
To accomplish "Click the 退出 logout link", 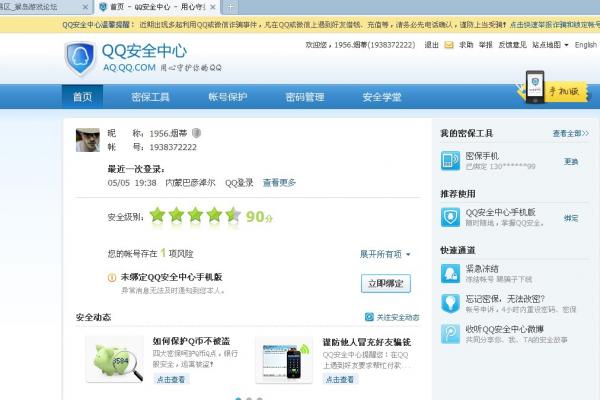I will coord(432,45).
